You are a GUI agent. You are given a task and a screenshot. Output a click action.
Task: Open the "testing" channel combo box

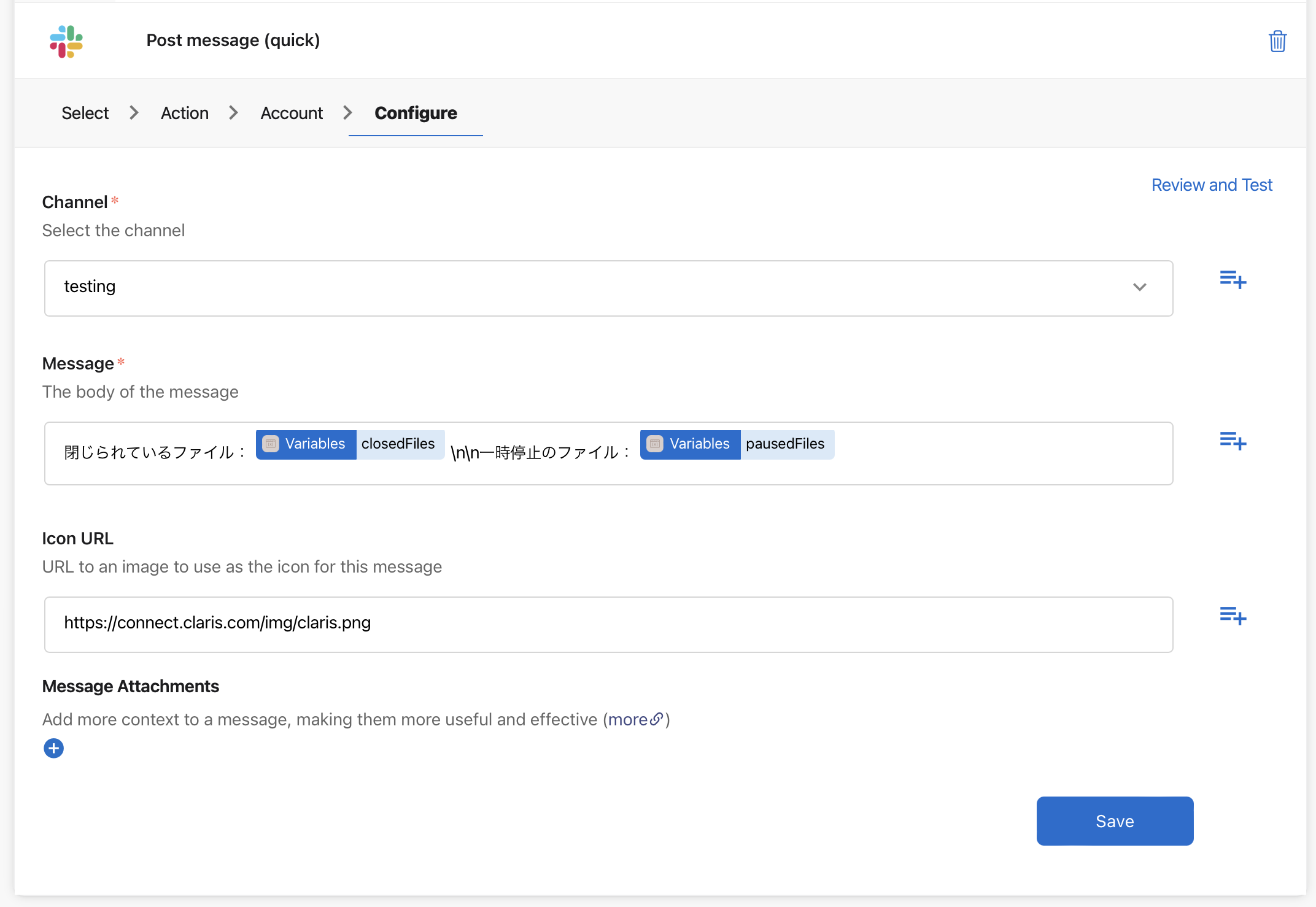(x=608, y=288)
